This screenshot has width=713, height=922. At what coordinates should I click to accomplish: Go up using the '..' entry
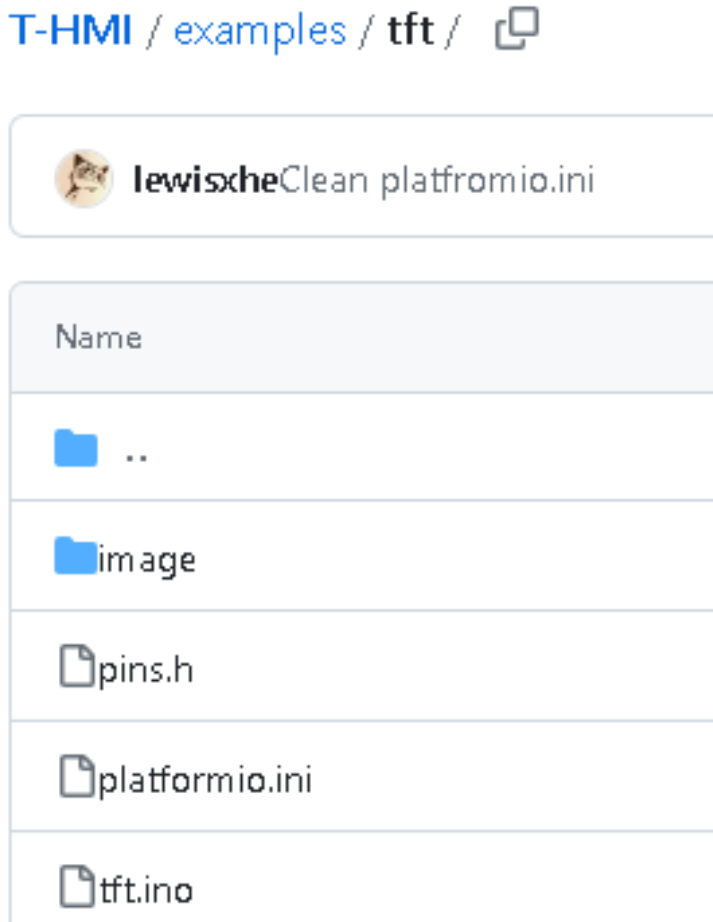tap(136, 456)
